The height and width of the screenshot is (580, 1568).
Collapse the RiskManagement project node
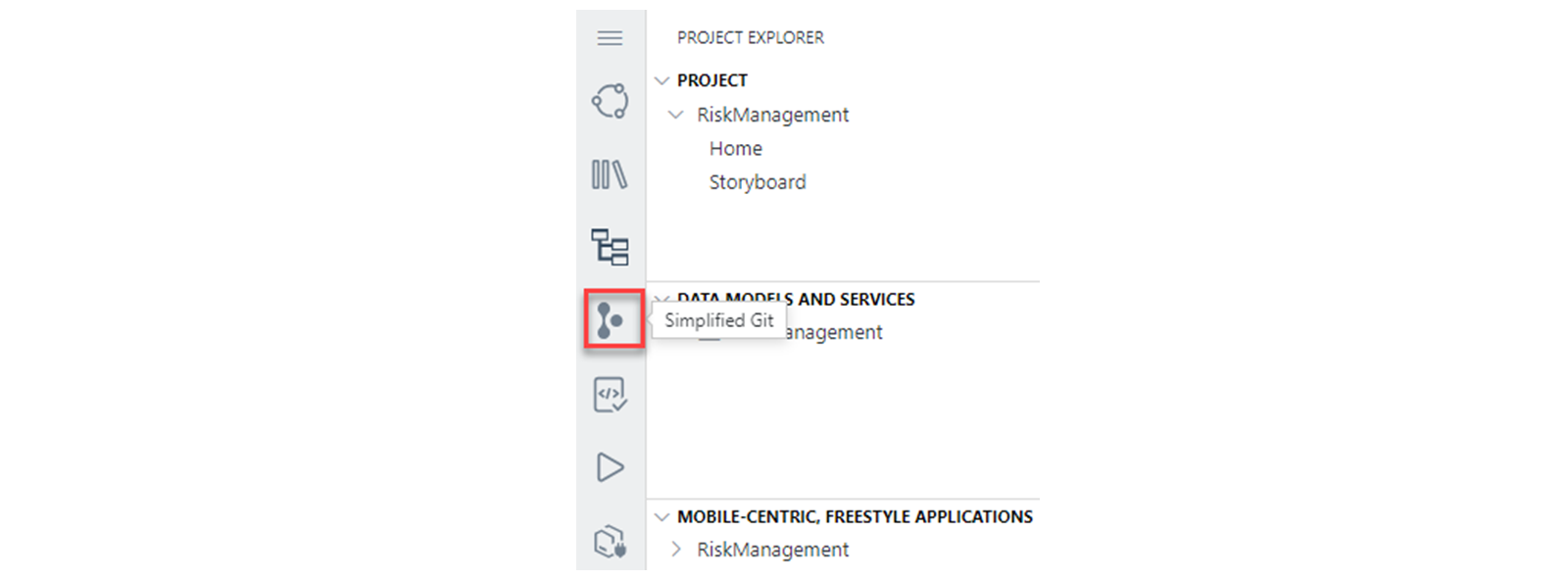click(675, 115)
